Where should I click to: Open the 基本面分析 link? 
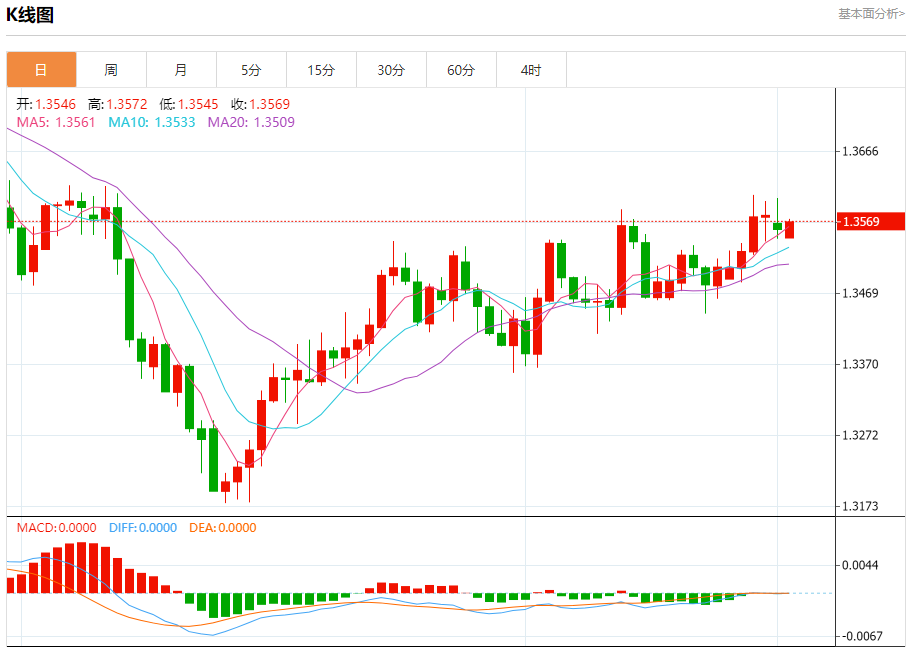coord(871,14)
